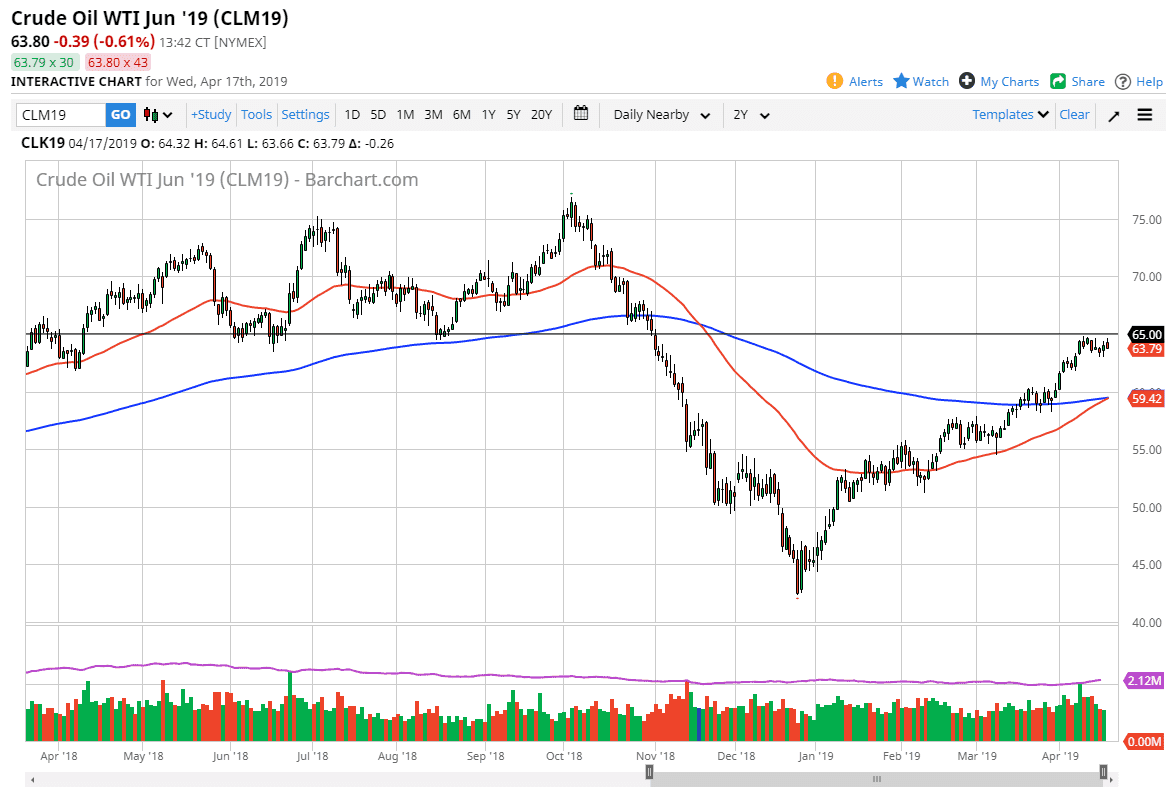
Task: Clear all chart studies
Action: pos(1074,115)
